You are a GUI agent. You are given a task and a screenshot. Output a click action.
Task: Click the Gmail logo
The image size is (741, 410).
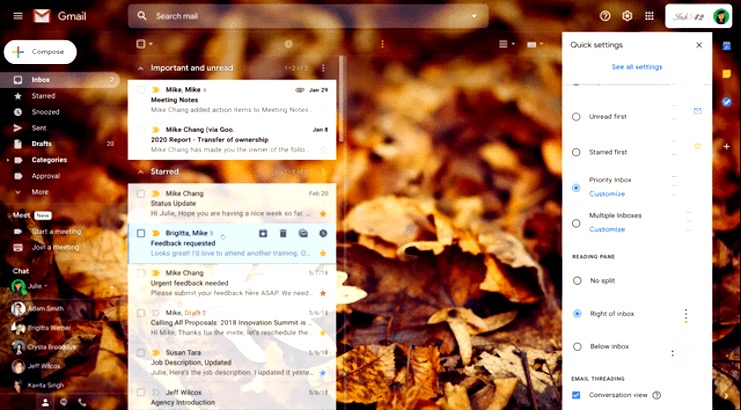[60, 16]
